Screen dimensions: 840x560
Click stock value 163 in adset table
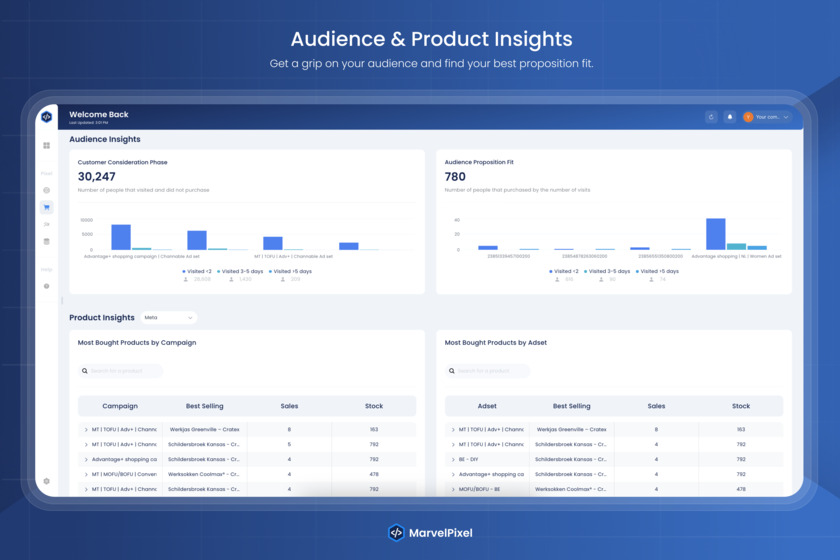pos(741,430)
